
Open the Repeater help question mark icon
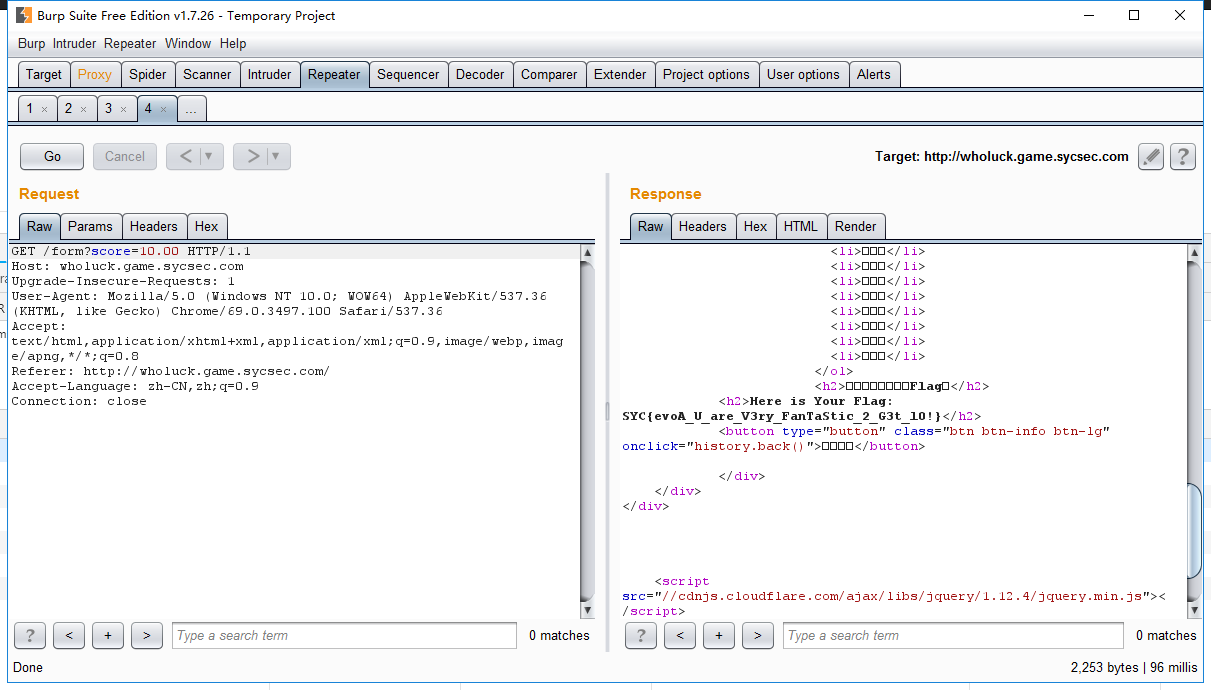[x=1183, y=156]
